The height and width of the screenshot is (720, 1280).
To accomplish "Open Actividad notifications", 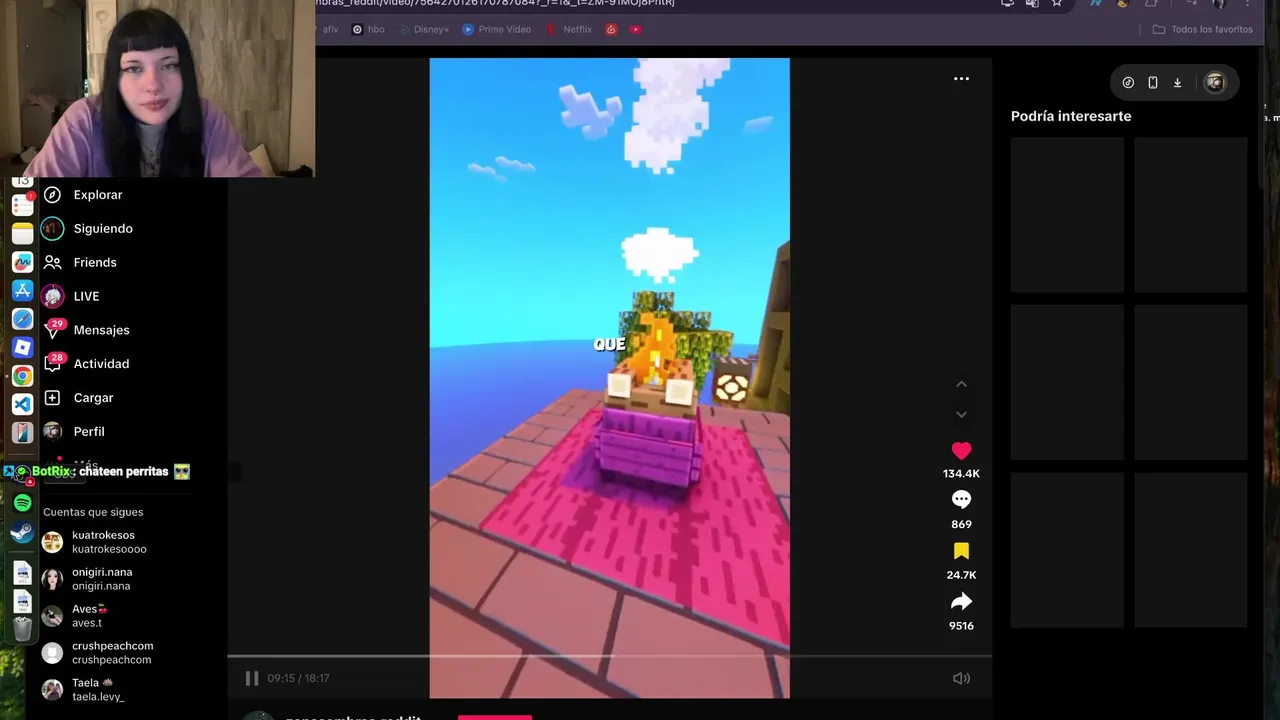I will point(101,364).
